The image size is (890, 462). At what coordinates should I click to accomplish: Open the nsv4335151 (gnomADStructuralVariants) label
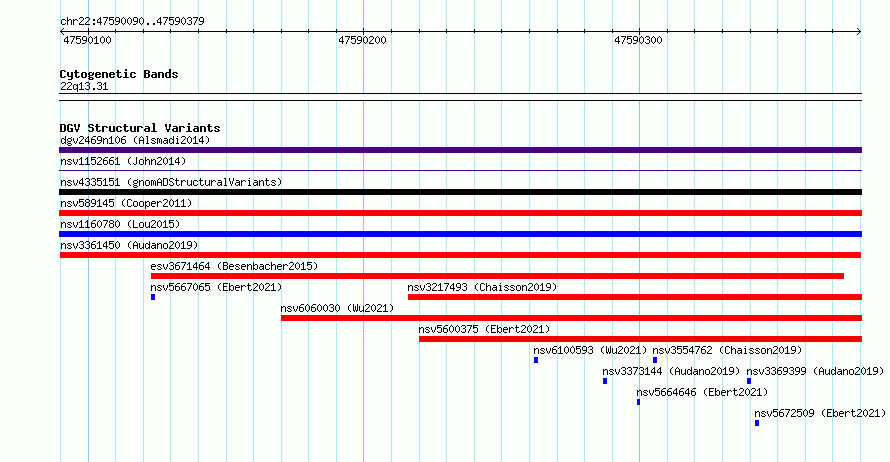point(171,182)
